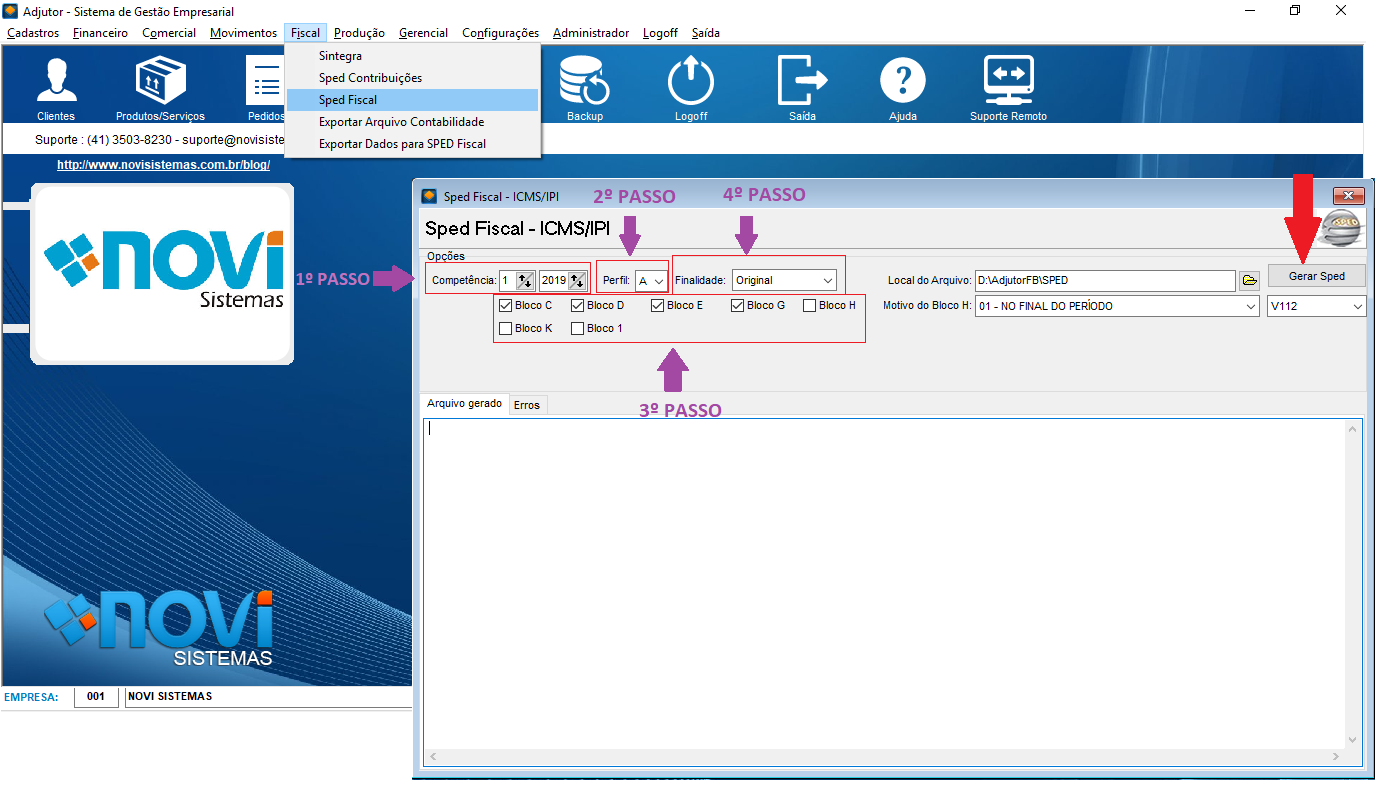
Task: Open the Gerencial menu
Action: click(423, 33)
